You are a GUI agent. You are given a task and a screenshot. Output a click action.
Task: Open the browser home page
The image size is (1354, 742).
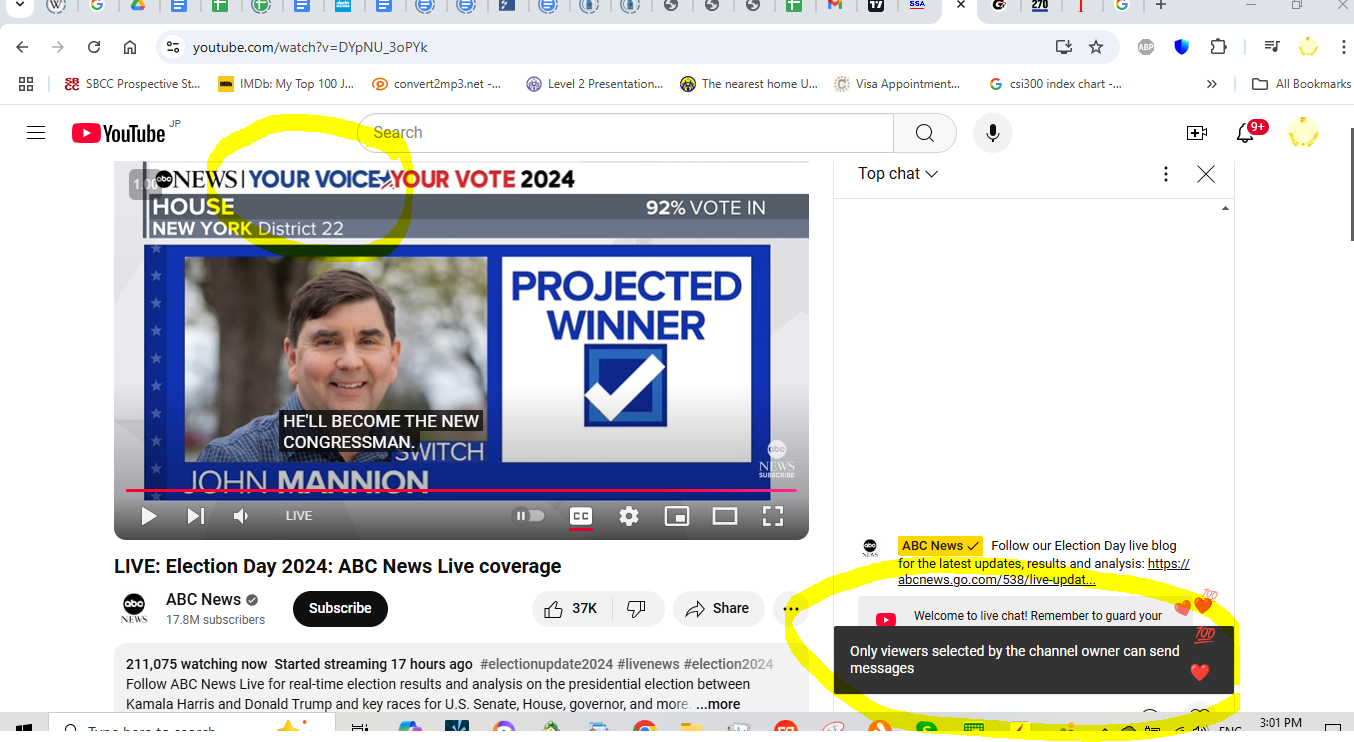(x=130, y=47)
